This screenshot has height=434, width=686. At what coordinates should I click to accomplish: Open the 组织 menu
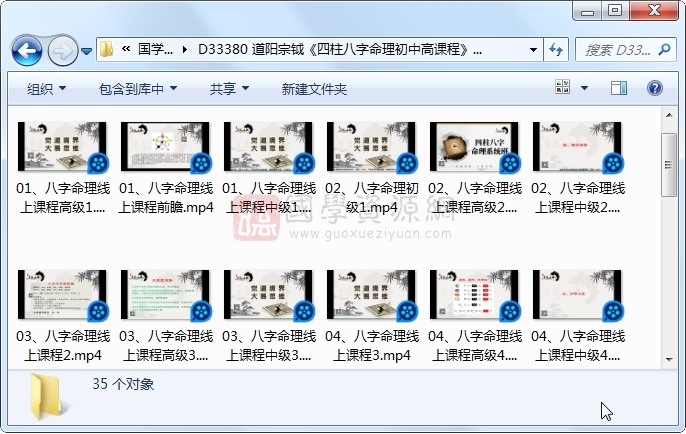click(x=47, y=89)
